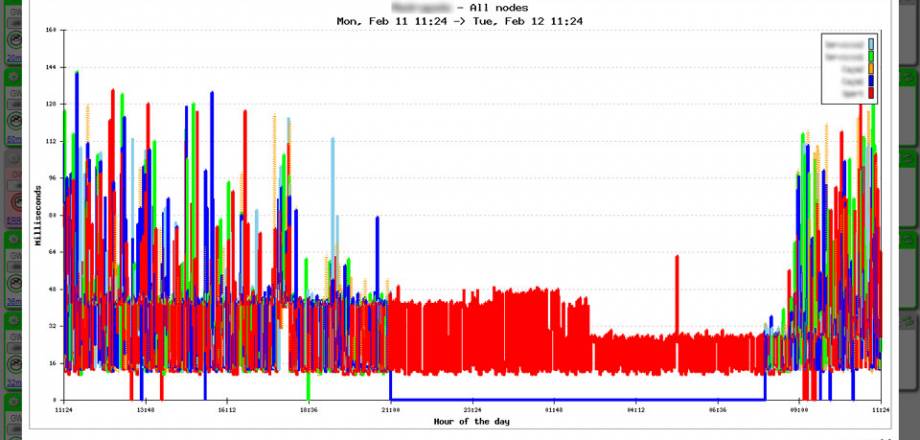
Task: Pick the 06:36 tick on time axis
Action: (718, 410)
